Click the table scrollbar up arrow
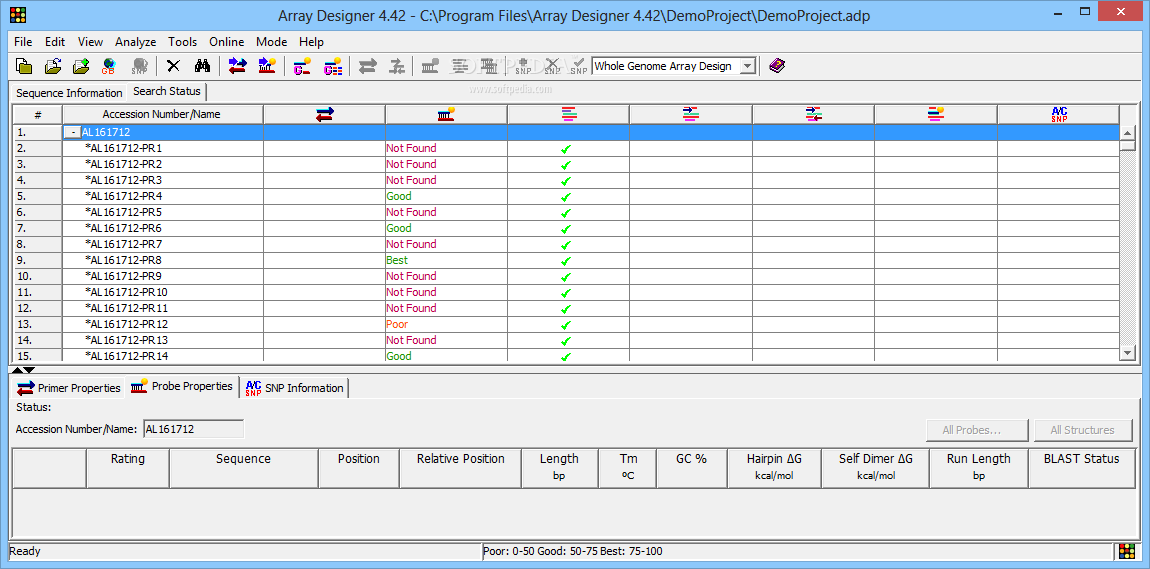This screenshot has width=1150, height=569. 1128,133
